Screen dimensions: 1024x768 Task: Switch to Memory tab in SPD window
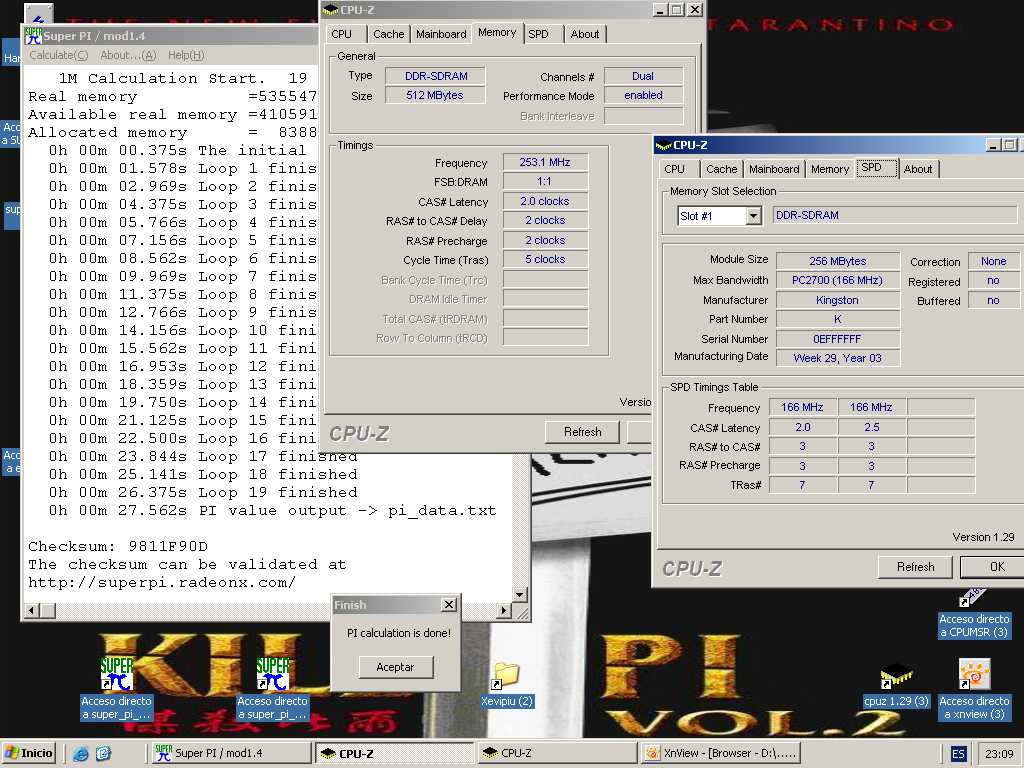point(830,169)
